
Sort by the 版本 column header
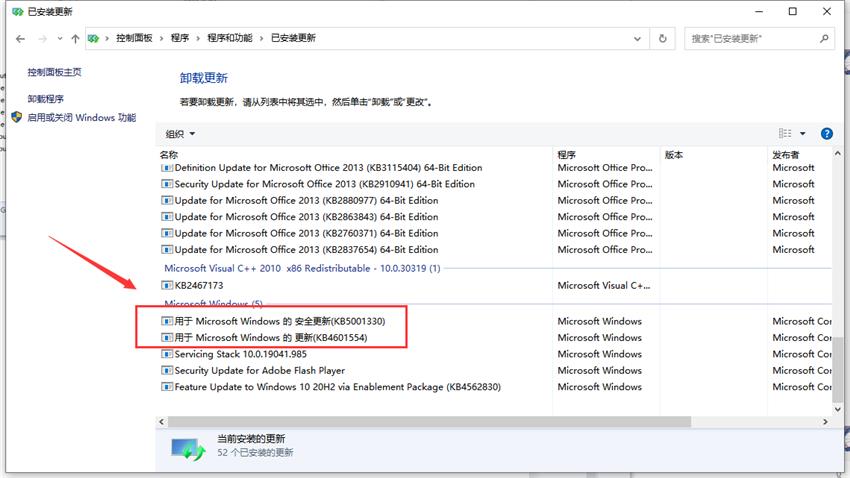tap(674, 154)
